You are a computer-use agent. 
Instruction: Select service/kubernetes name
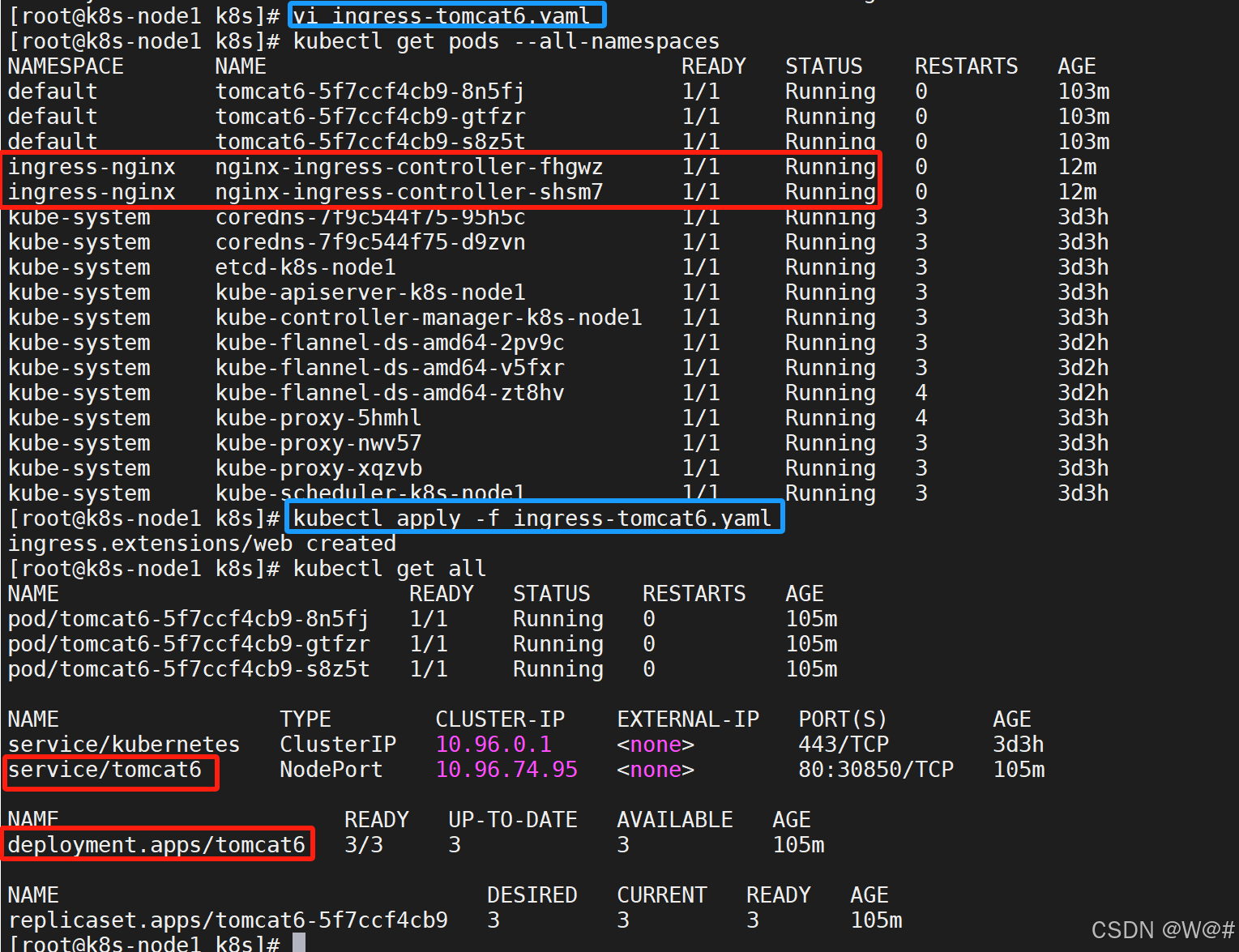tap(124, 745)
